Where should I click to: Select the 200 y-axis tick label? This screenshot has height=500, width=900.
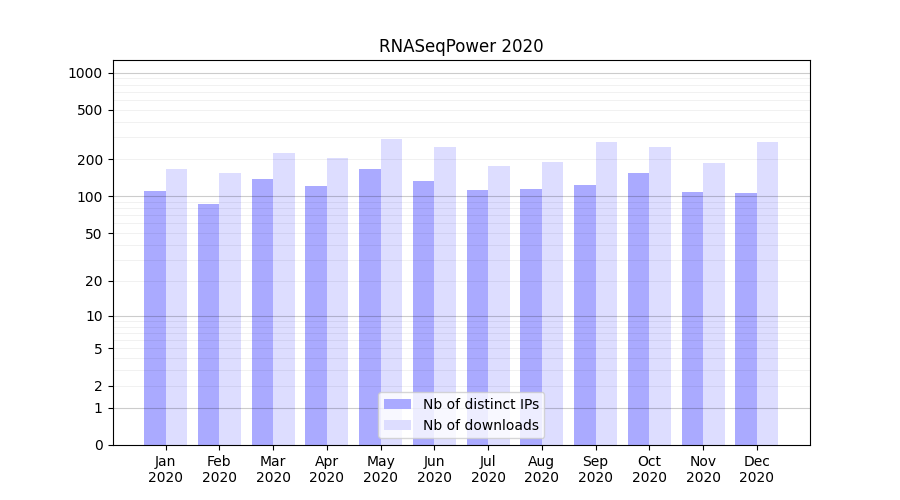tap(91, 160)
